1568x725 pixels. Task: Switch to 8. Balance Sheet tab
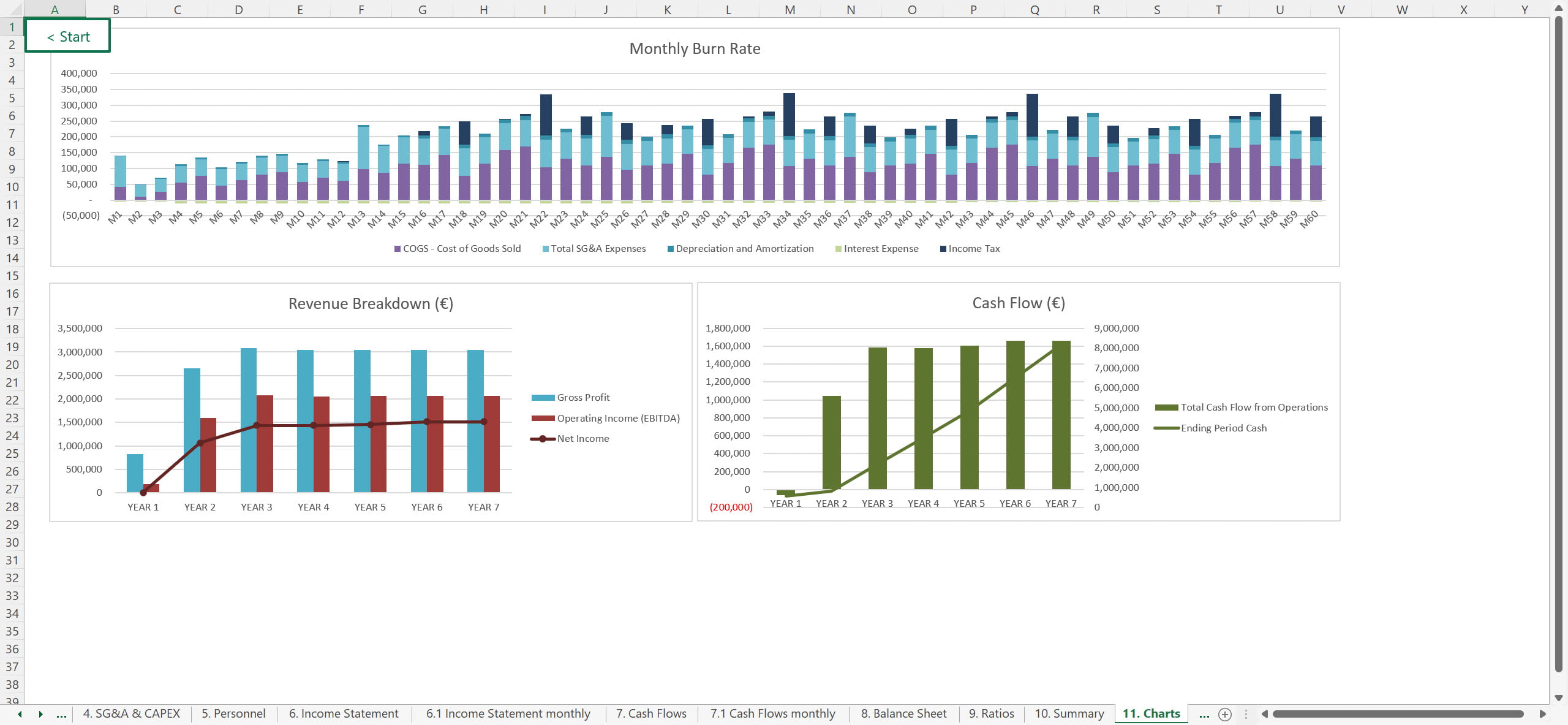[903, 714]
